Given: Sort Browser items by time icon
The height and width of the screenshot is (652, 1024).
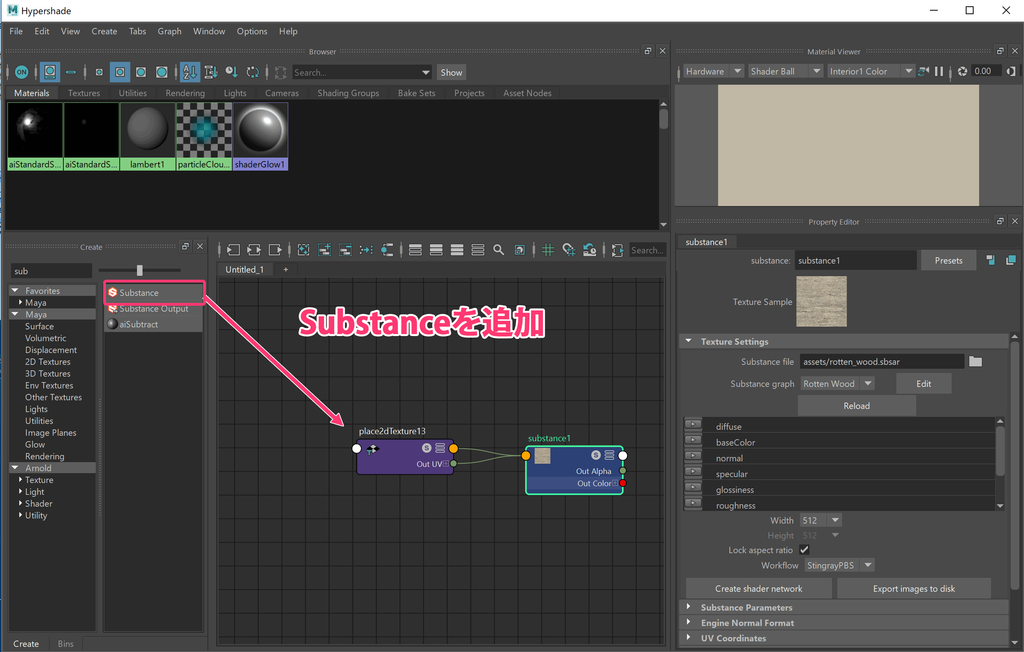Looking at the screenshot, I should click(x=231, y=72).
